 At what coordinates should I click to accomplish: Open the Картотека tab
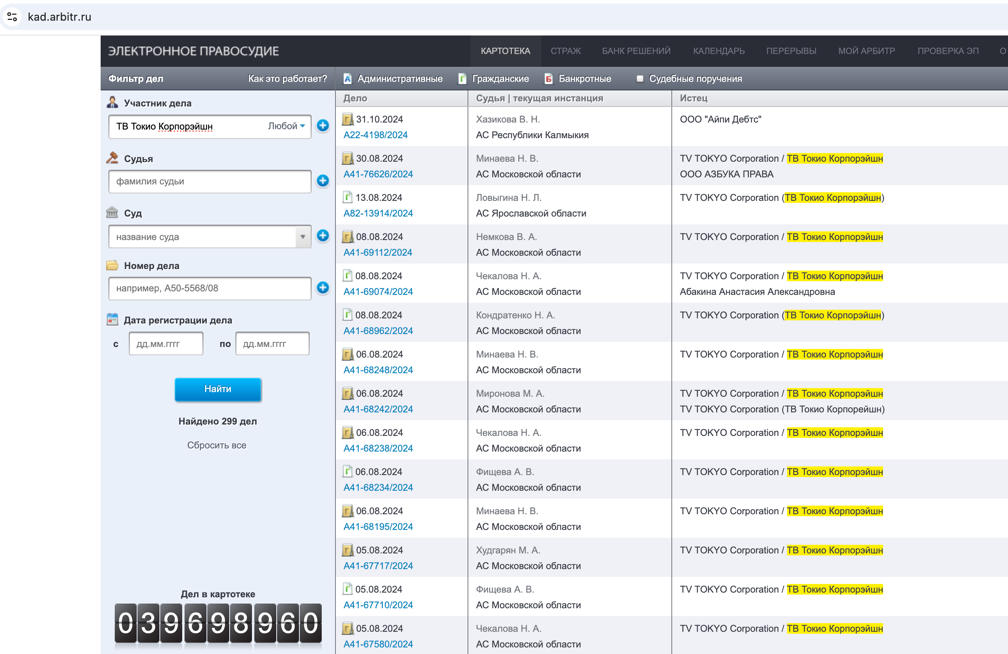[505, 51]
